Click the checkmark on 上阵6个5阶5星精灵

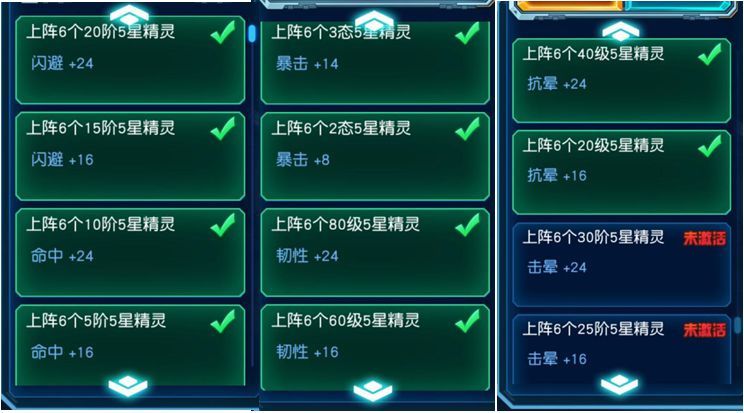pos(223,321)
